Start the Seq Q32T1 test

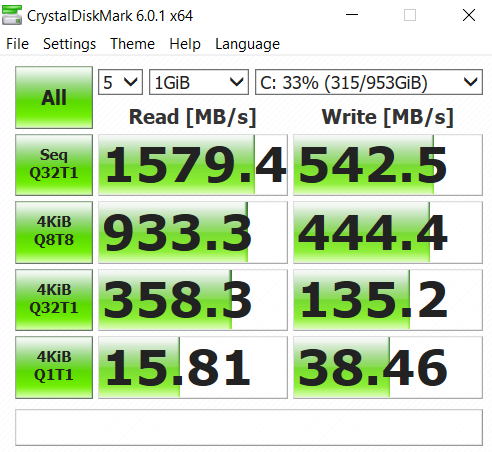coord(54,165)
